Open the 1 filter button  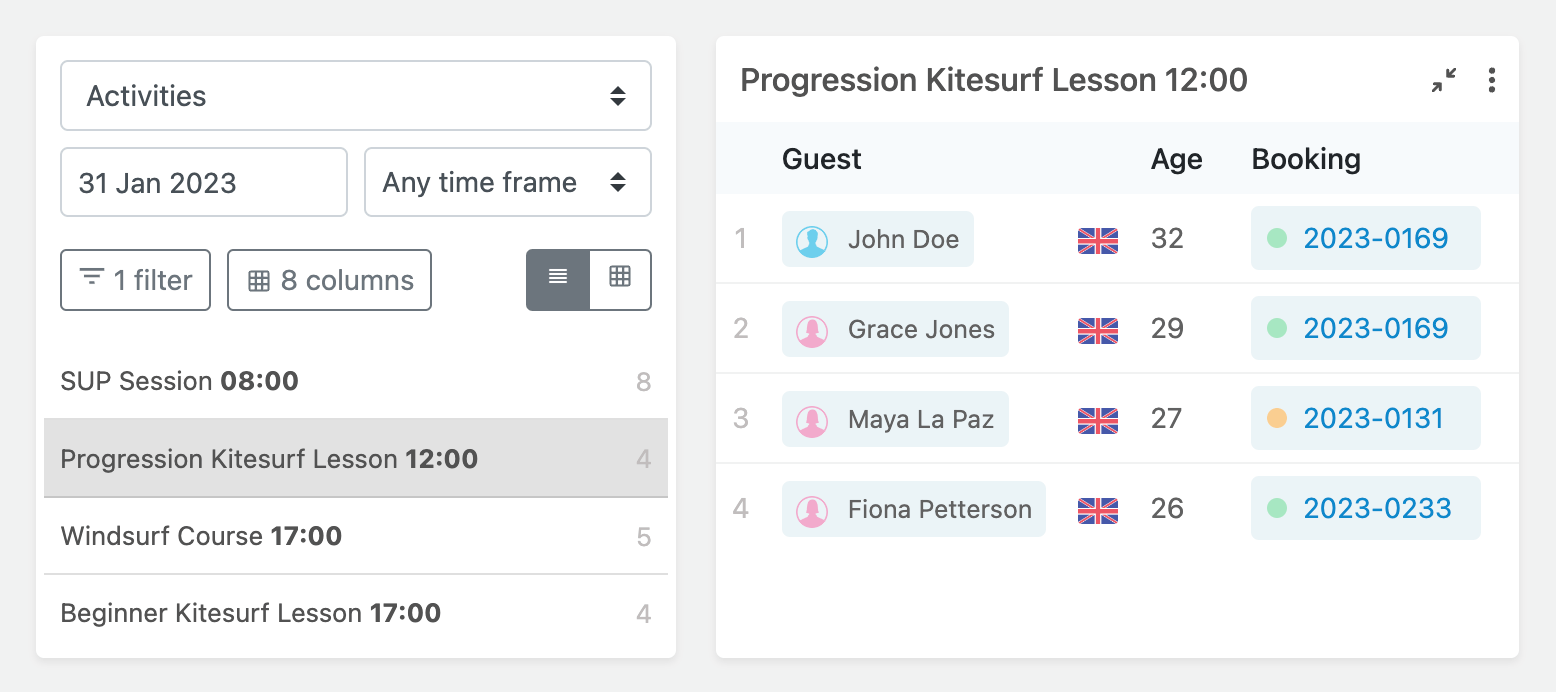pyautogui.click(x=136, y=280)
